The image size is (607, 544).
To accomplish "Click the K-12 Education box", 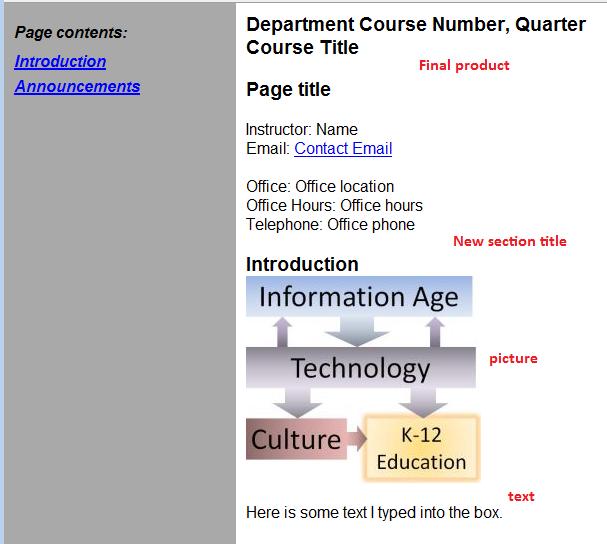I will tap(422, 448).
